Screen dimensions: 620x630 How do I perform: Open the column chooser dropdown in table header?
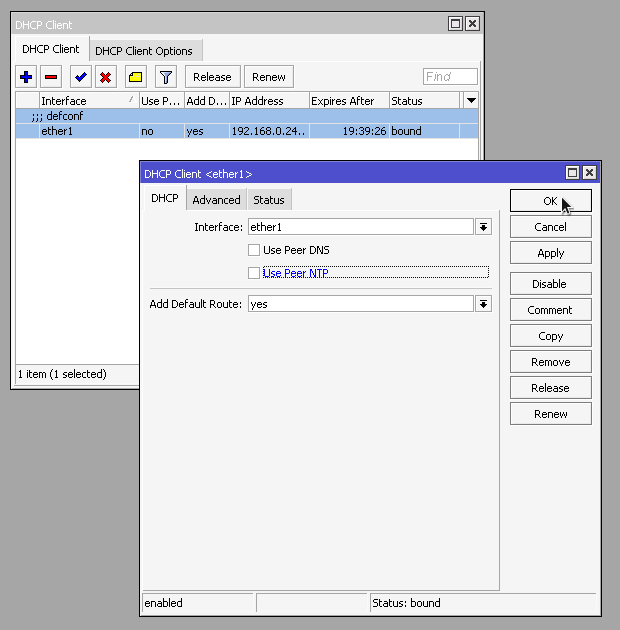click(x=471, y=101)
